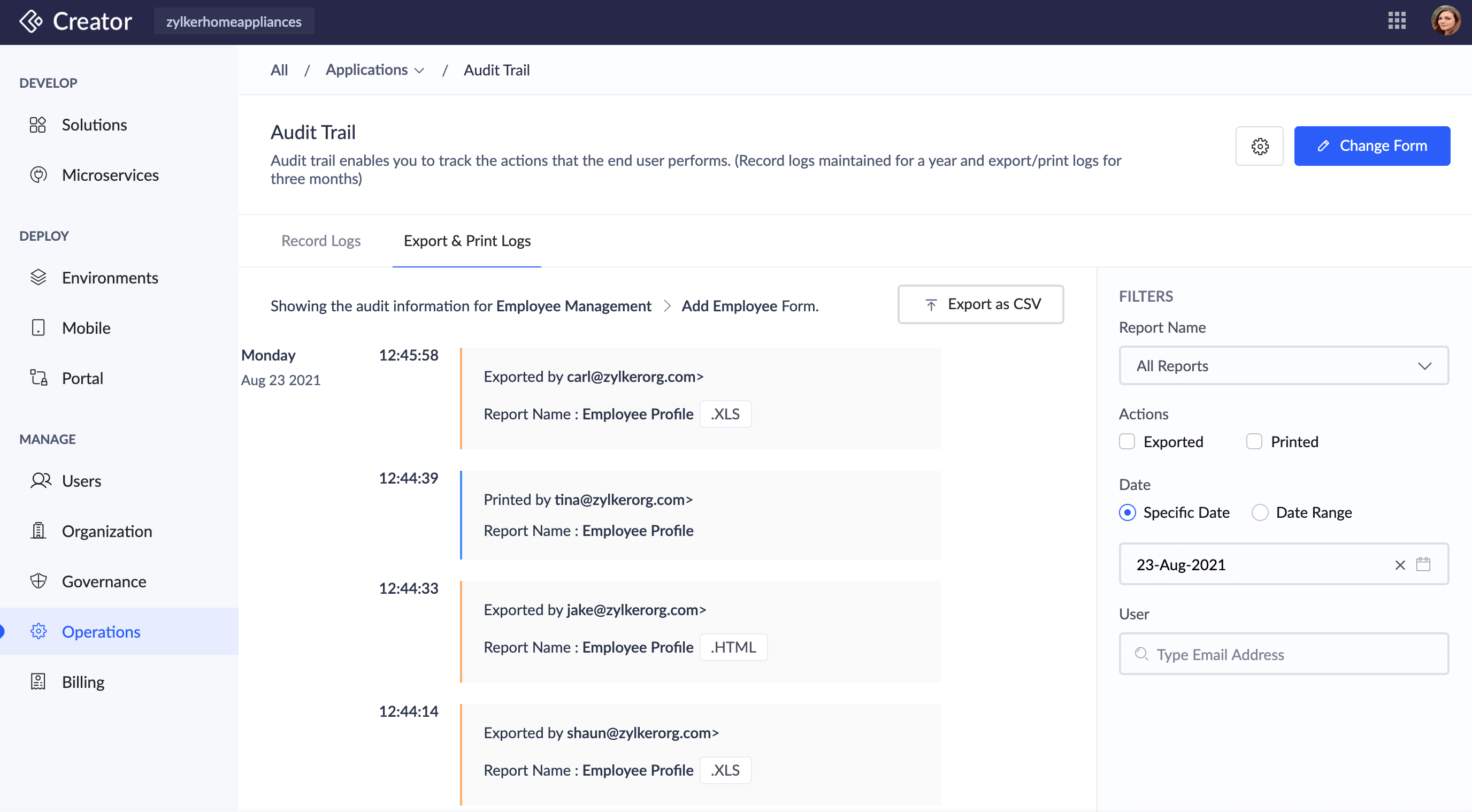This screenshot has width=1472, height=812.
Task: Open Users in the sidebar
Action: [119, 481]
